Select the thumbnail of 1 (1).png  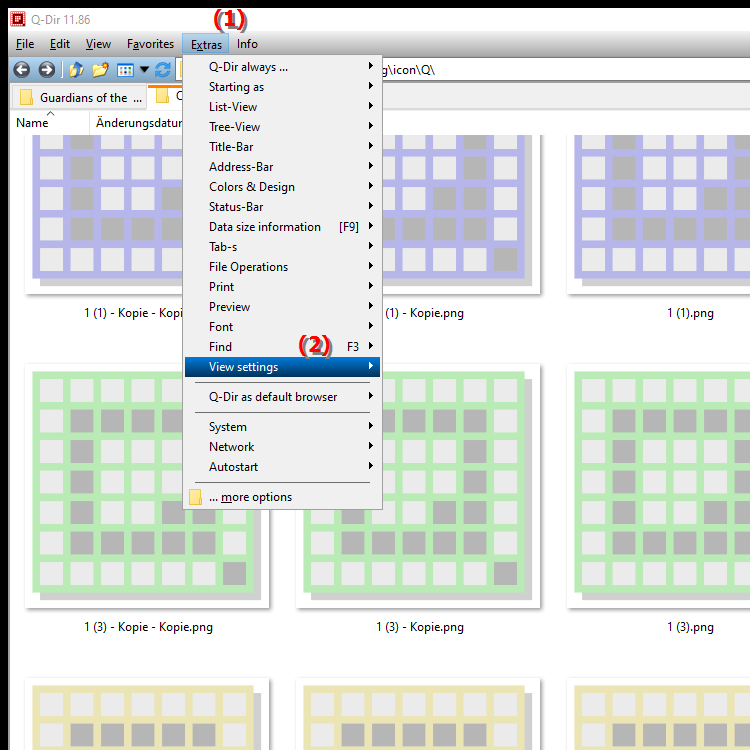(x=658, y=214)
